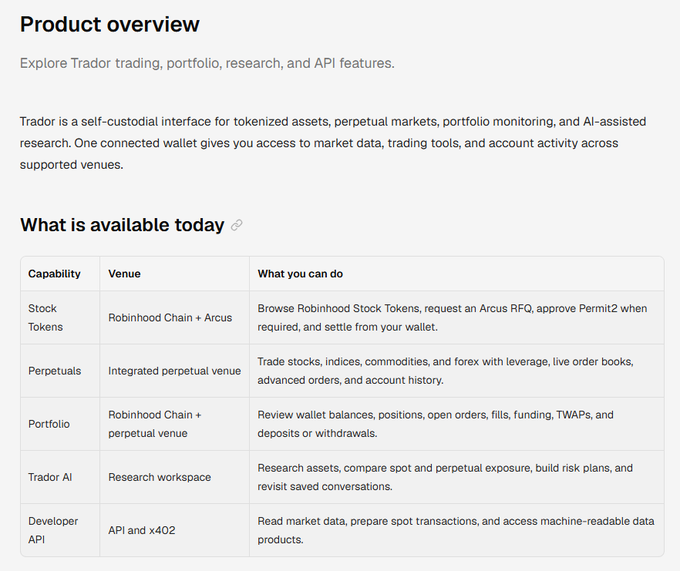Select the Integrated perpetual venue cell

(175, 371)
